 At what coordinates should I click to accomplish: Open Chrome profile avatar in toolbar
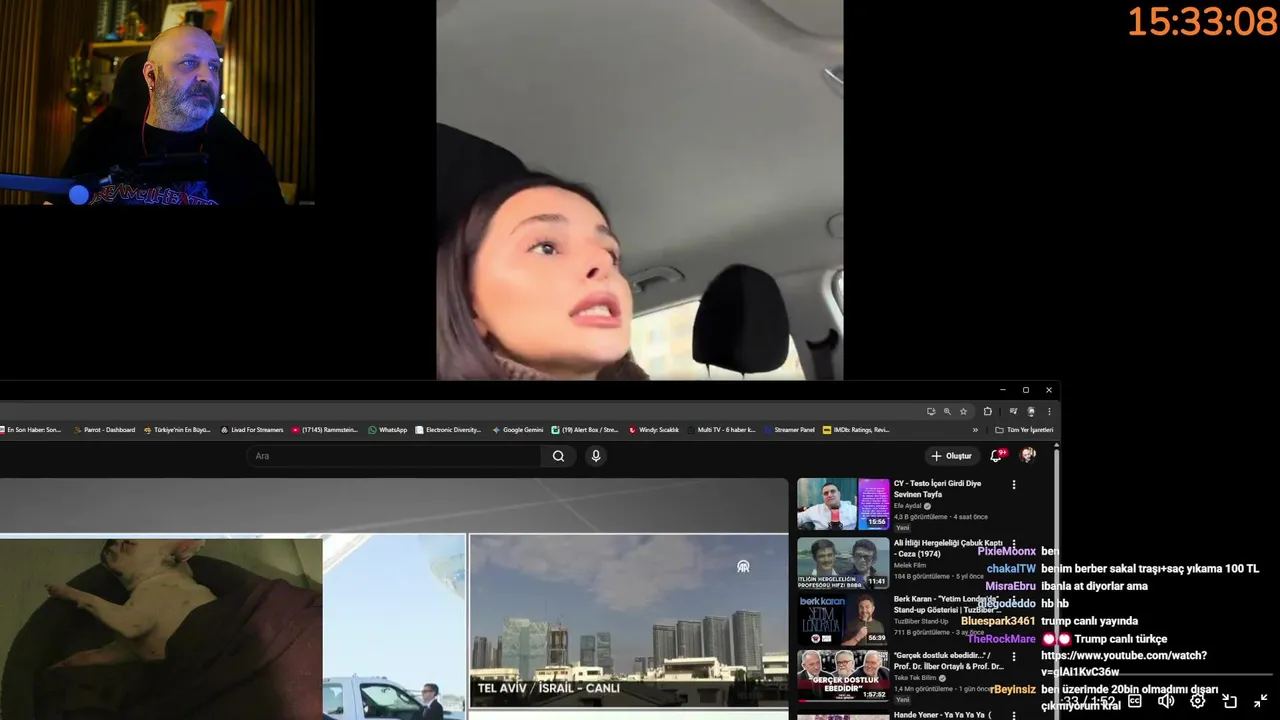click(1031, 411)
